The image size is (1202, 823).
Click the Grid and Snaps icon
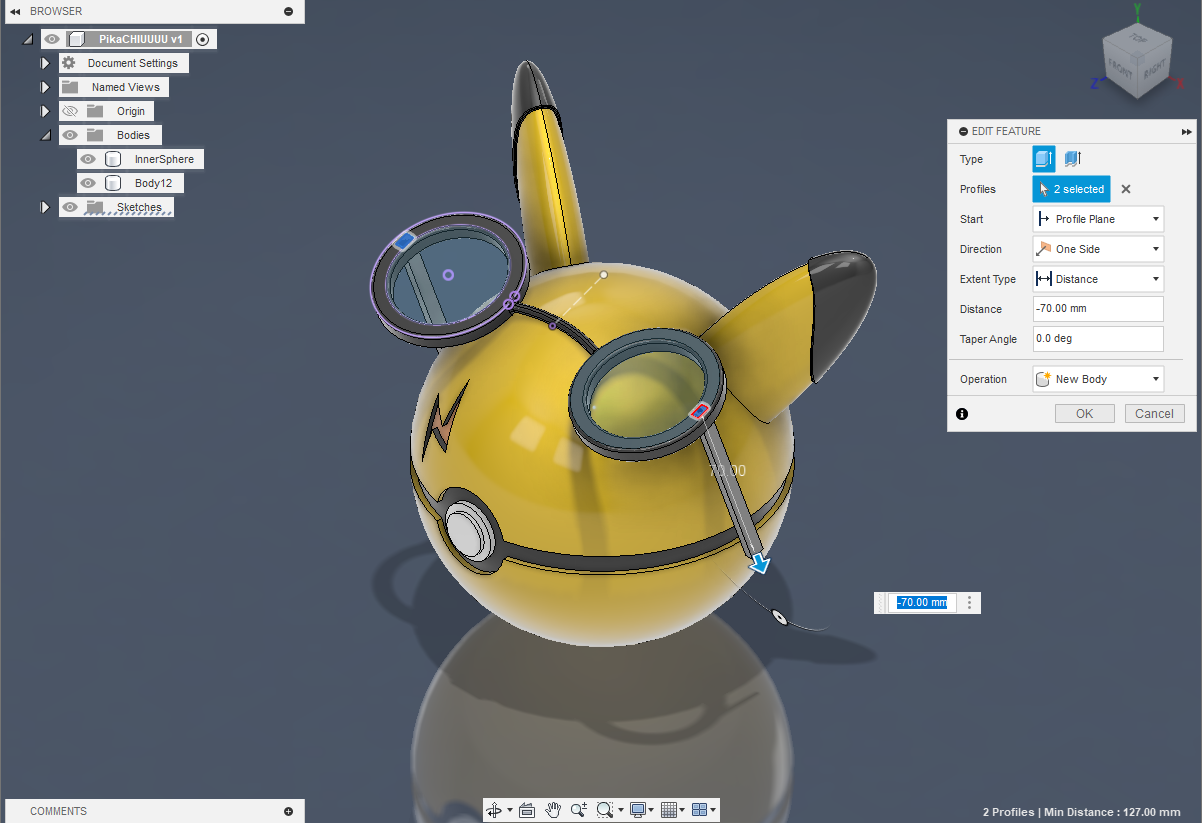coord(669,810)
